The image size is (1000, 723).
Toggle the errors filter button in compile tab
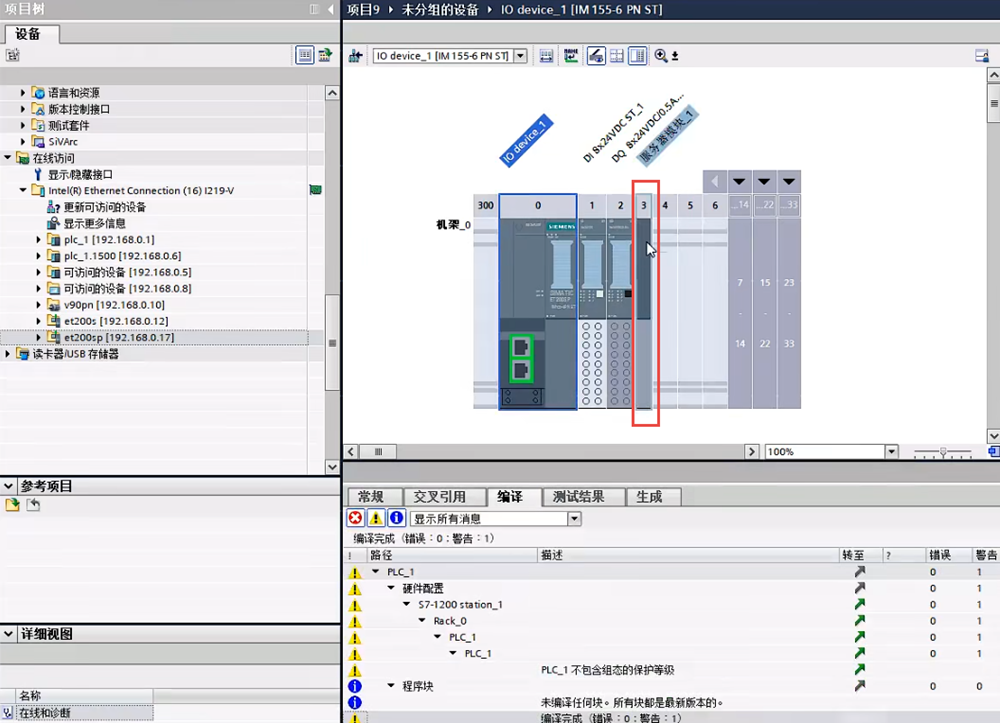click(x=355, y=519)
